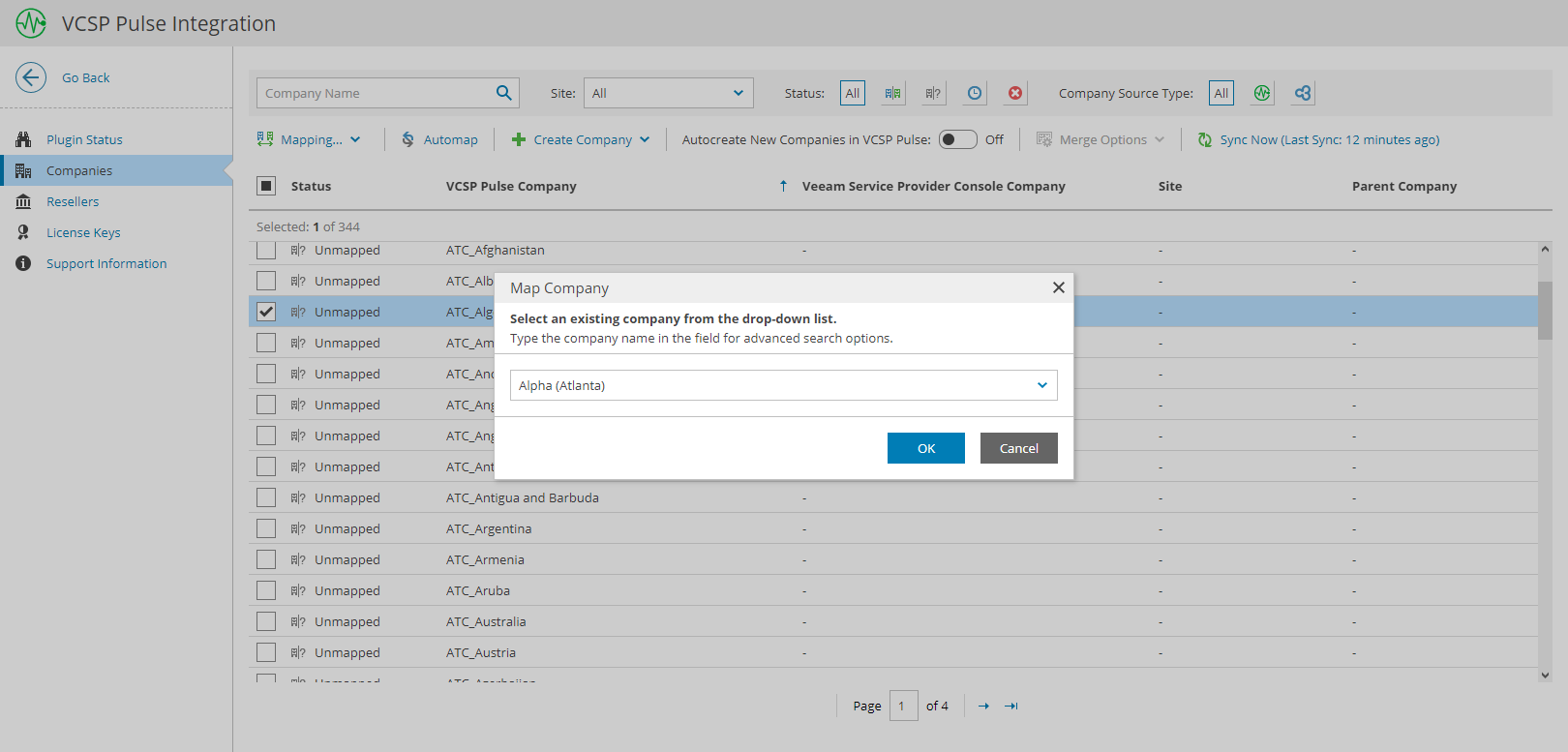Filter status by pending clock icon
This screenshot has width=1568, height=752.
coord(975,93)
